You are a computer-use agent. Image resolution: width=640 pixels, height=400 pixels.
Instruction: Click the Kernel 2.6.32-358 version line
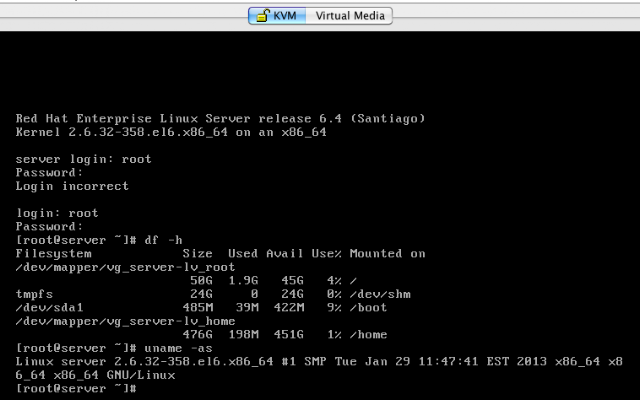click(x=171, y=132)
